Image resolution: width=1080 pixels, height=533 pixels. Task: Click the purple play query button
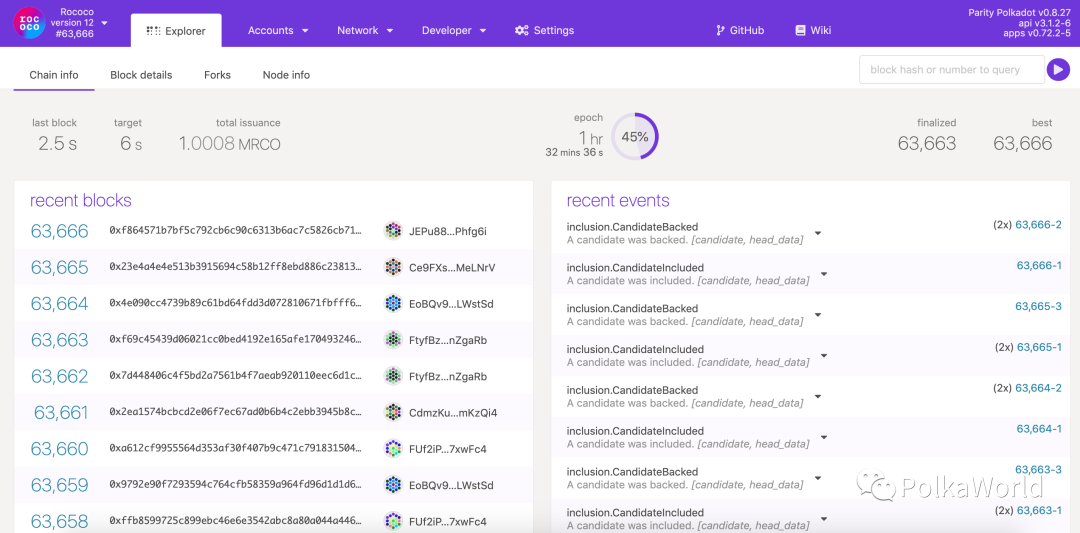1058,70
